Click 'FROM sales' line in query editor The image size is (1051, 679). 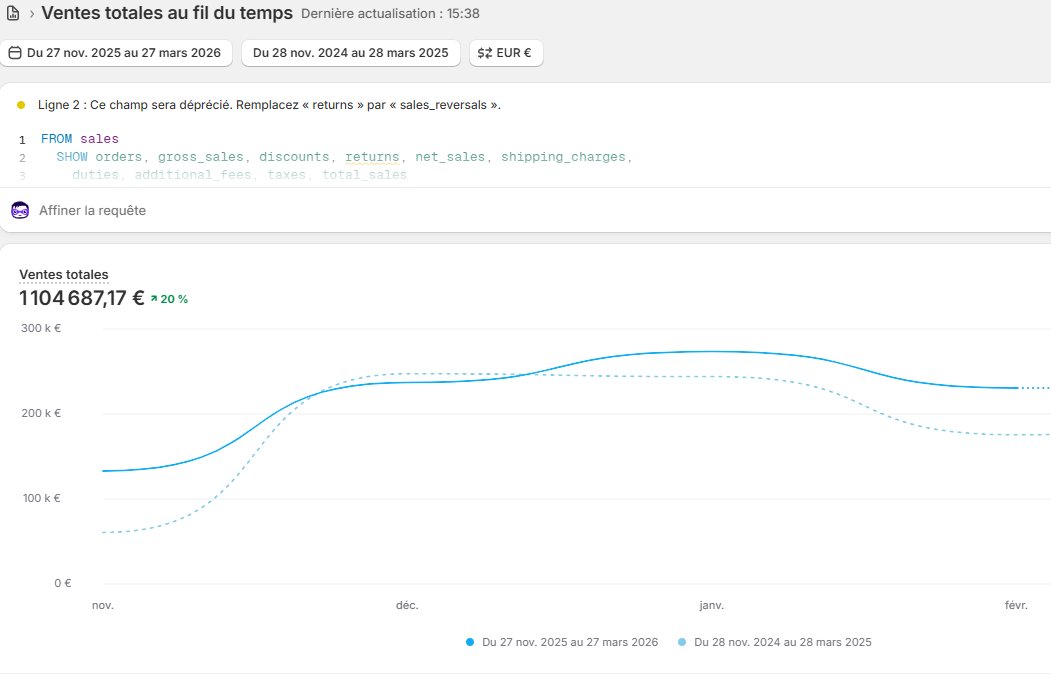pyautogui.click(x=80, y=139)
